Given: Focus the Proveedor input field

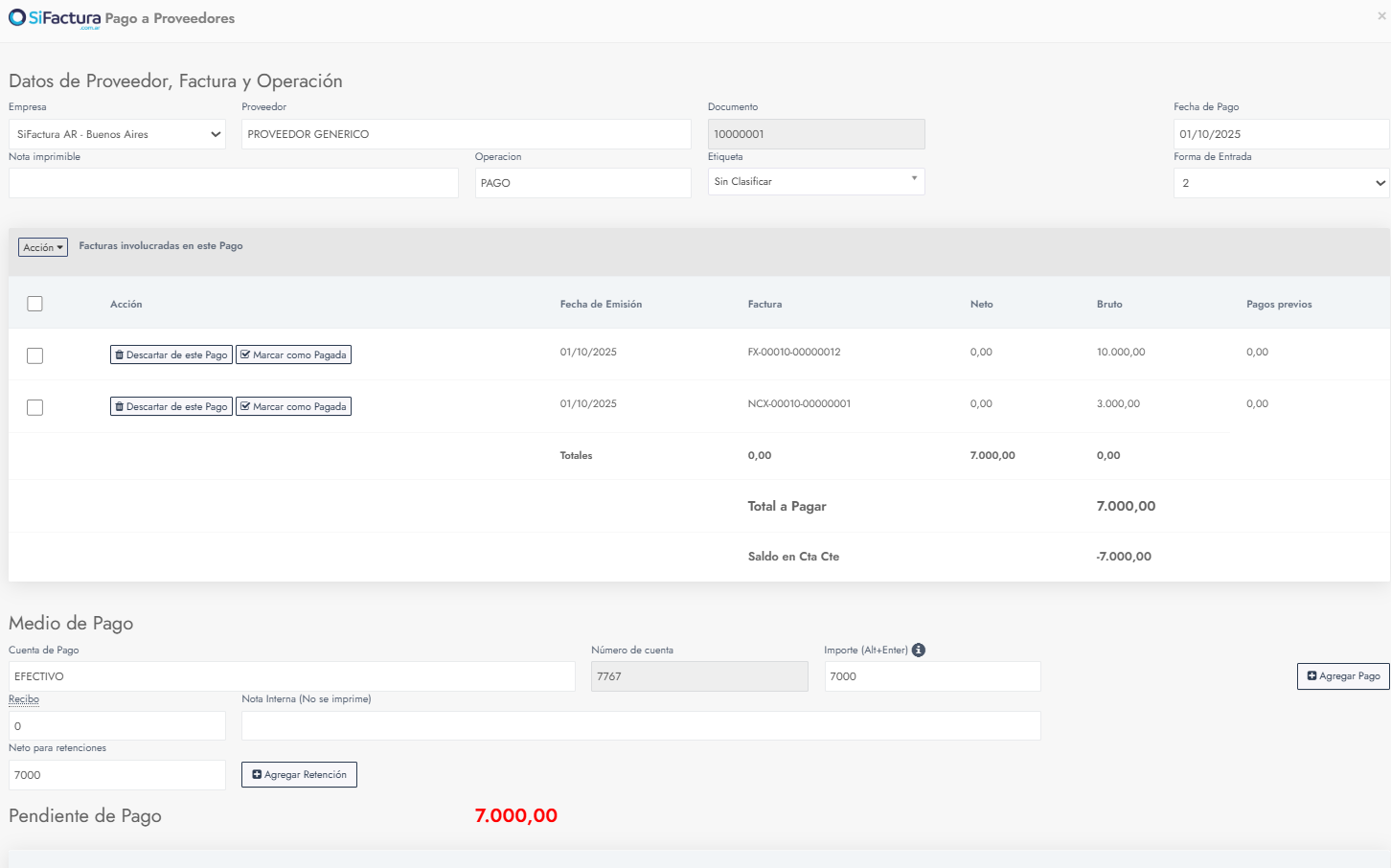Looking at the screenshot, I should tap(466, 134).
